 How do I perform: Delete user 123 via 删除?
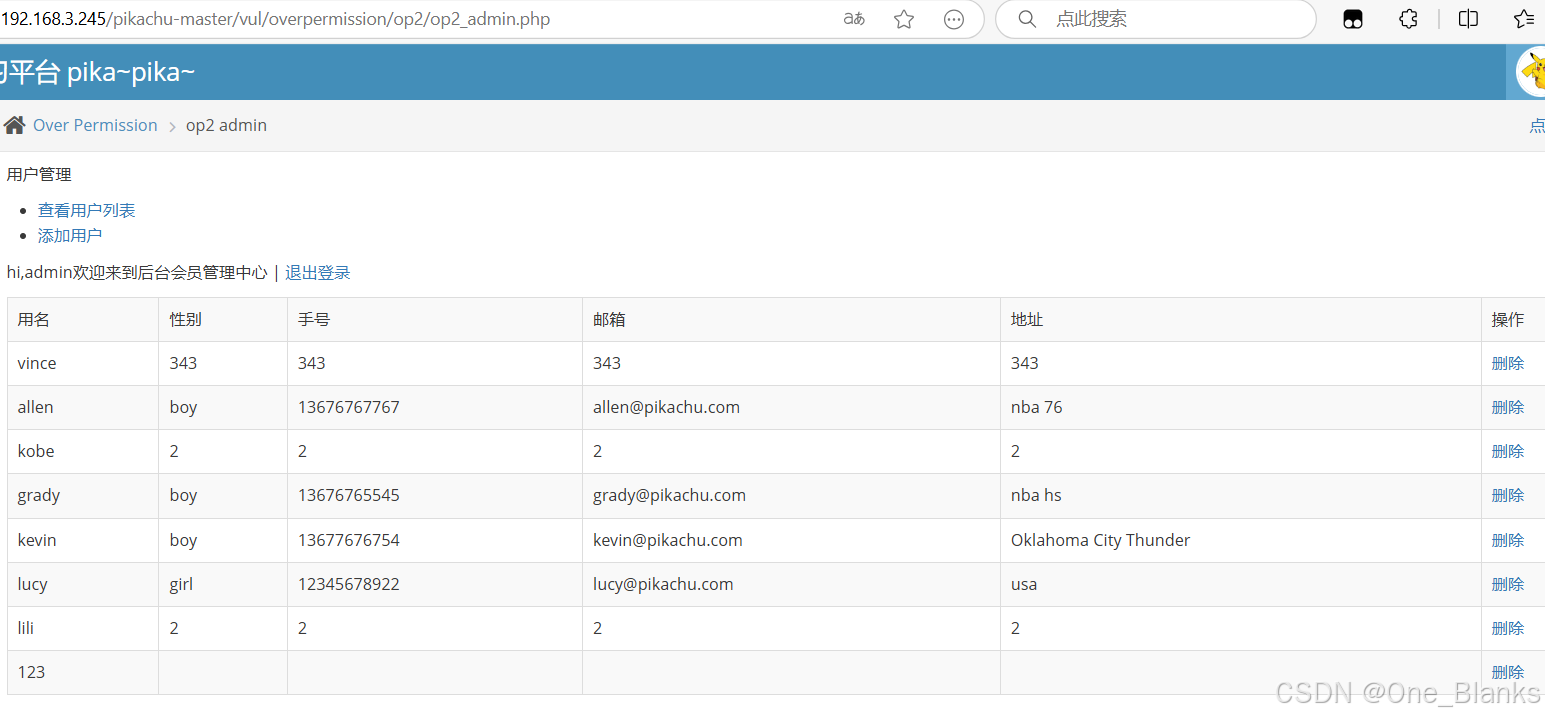pyautogui.click(x=1508, y=672)
